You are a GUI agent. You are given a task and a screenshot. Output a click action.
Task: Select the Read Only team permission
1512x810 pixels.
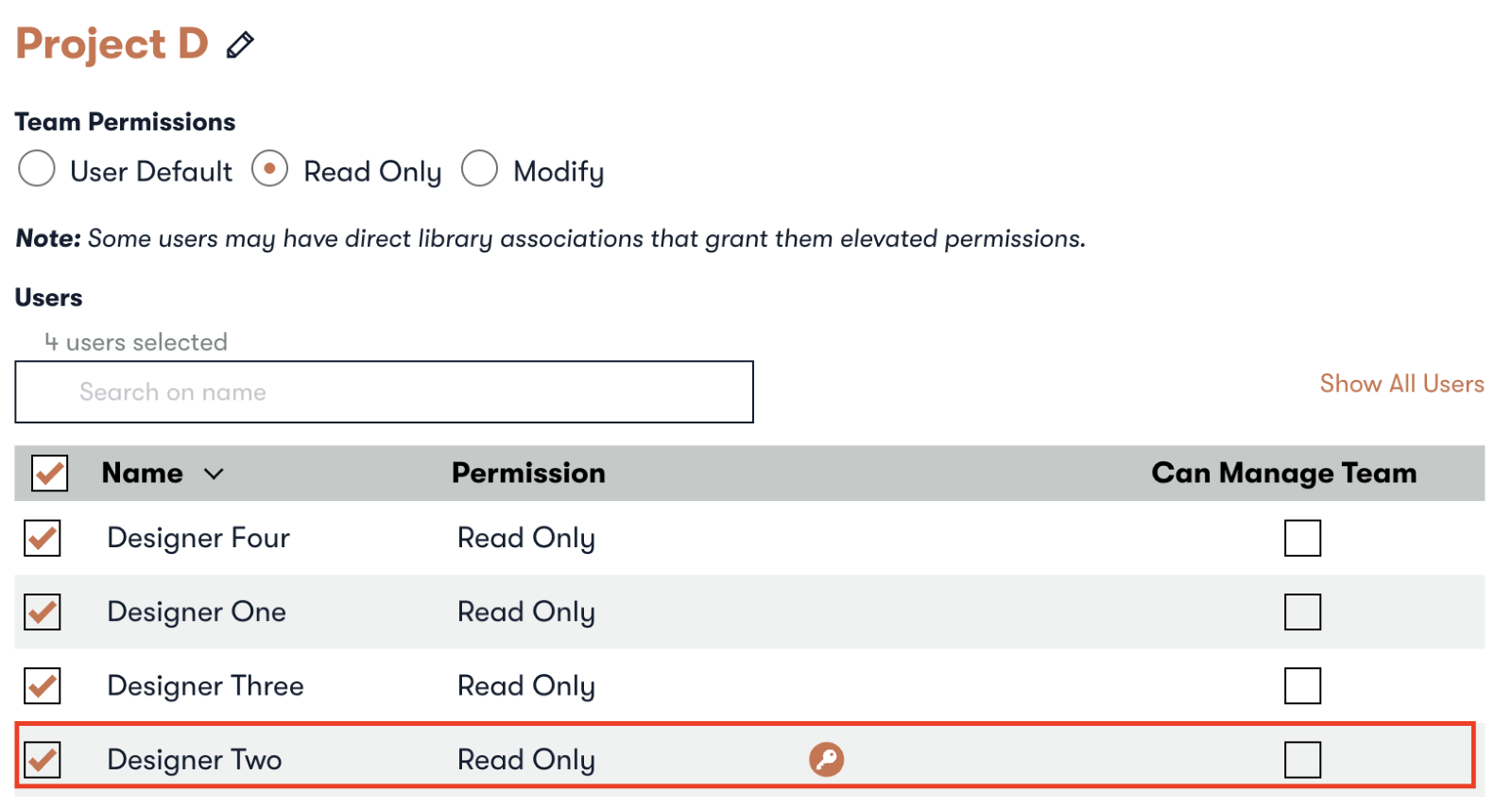pyautogui.click(x=269, y=169)
